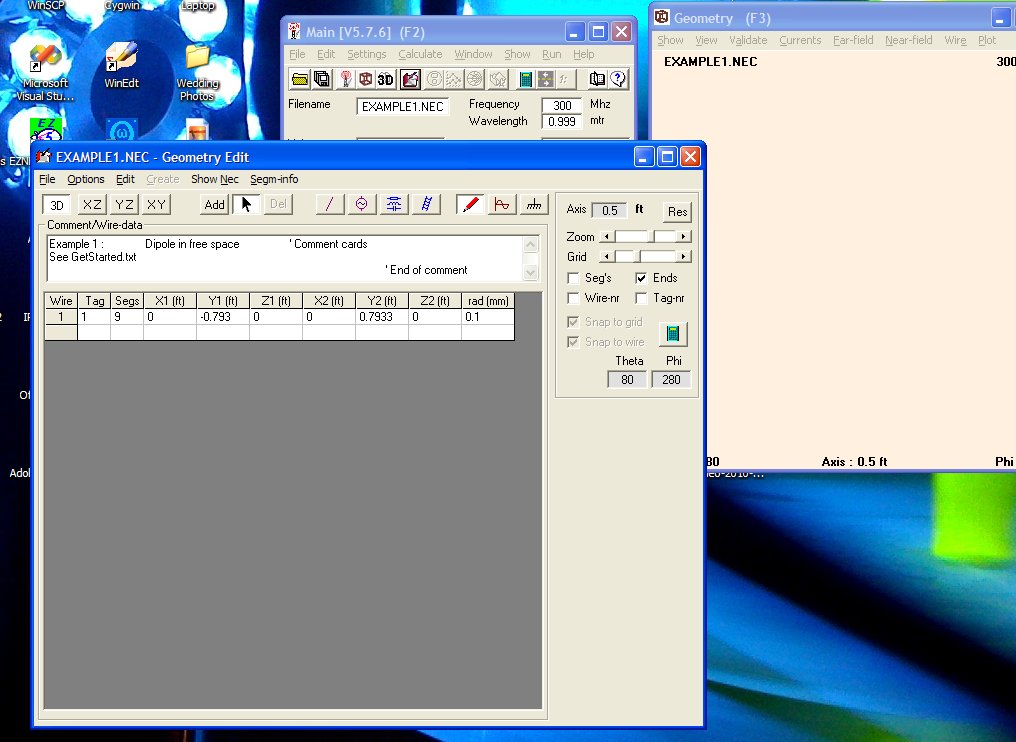Viewport: 1016px width, 742px height.
Task: Open the Far-field menu in Geometry window
Action: point(852,40)
